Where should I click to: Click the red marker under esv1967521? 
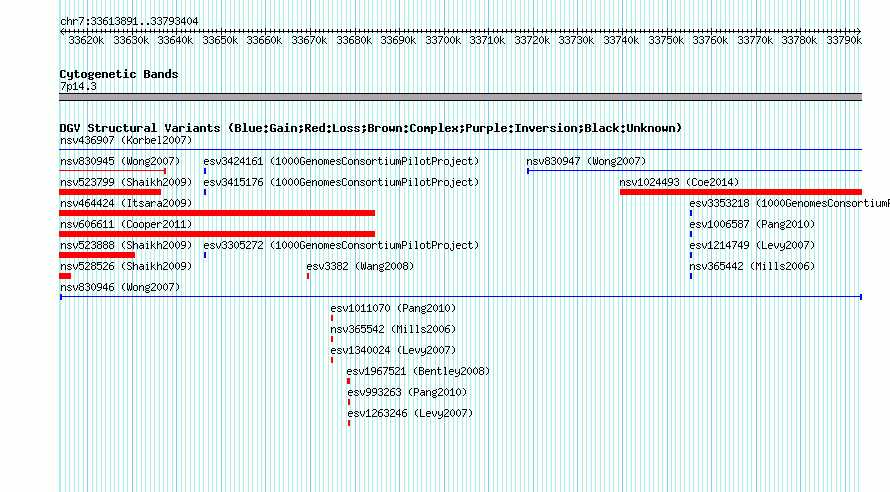[349, 381]
